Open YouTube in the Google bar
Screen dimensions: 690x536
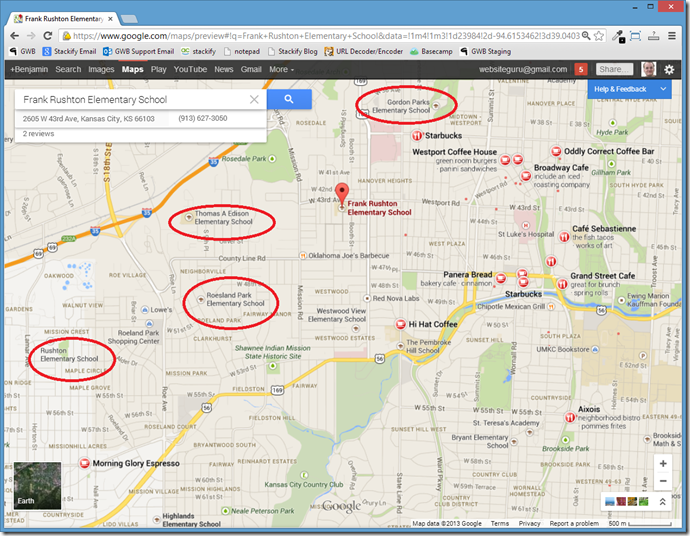(x=190, y=70)
